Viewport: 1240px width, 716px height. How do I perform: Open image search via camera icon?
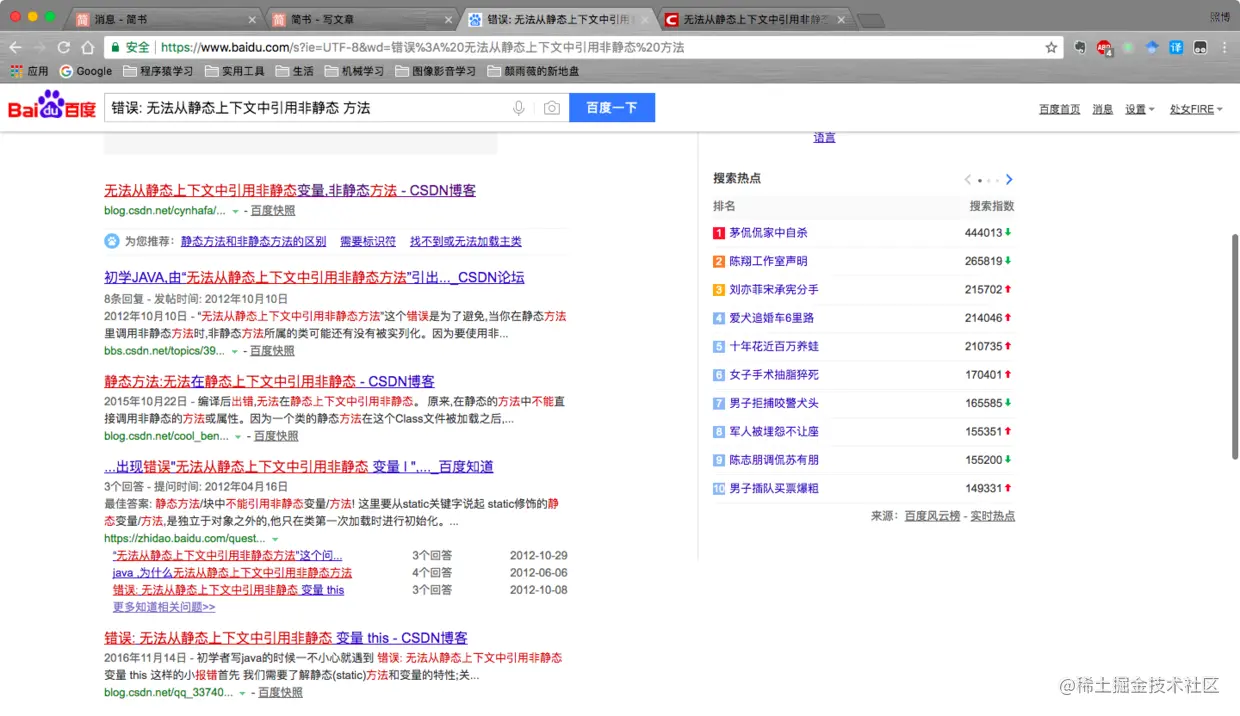(551, 108)
